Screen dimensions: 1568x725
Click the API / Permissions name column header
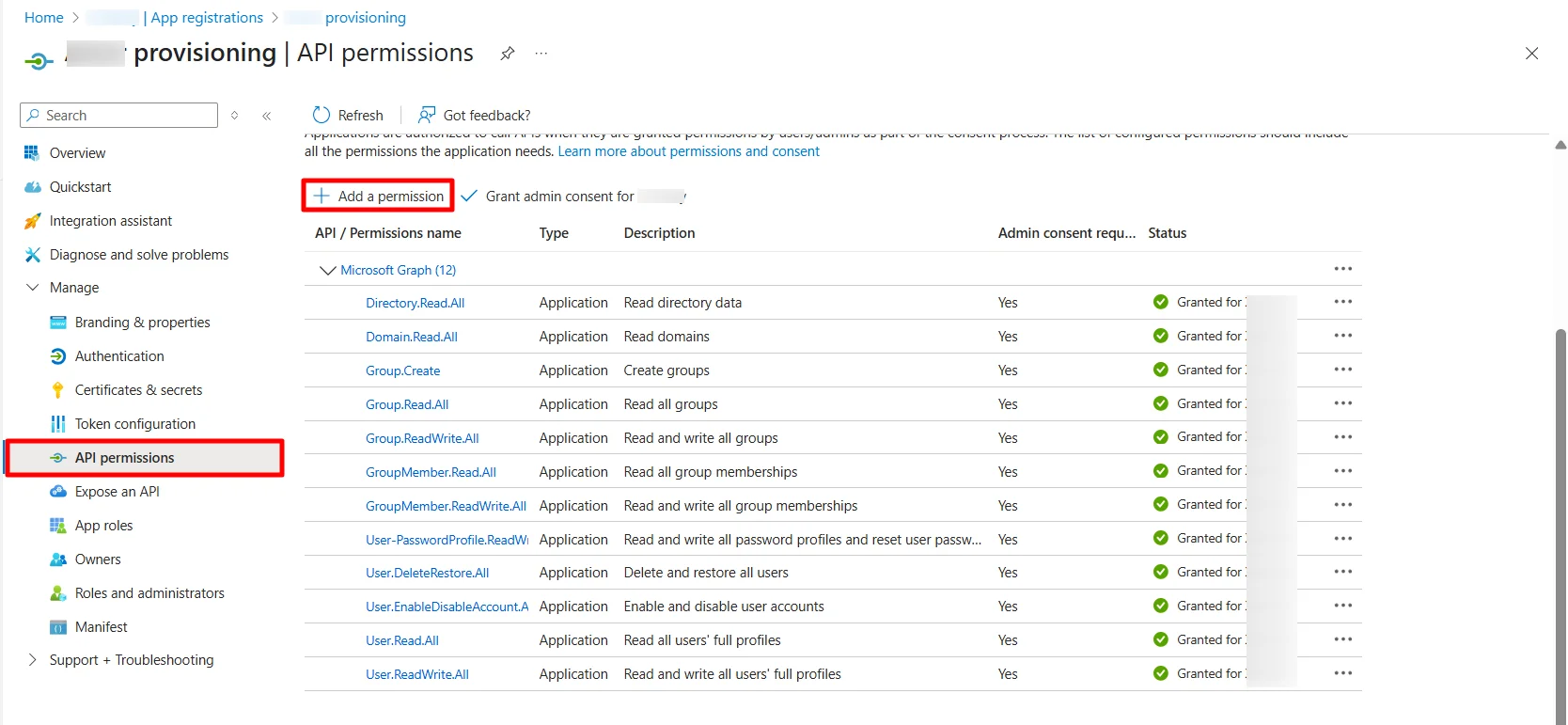[388, 233]
